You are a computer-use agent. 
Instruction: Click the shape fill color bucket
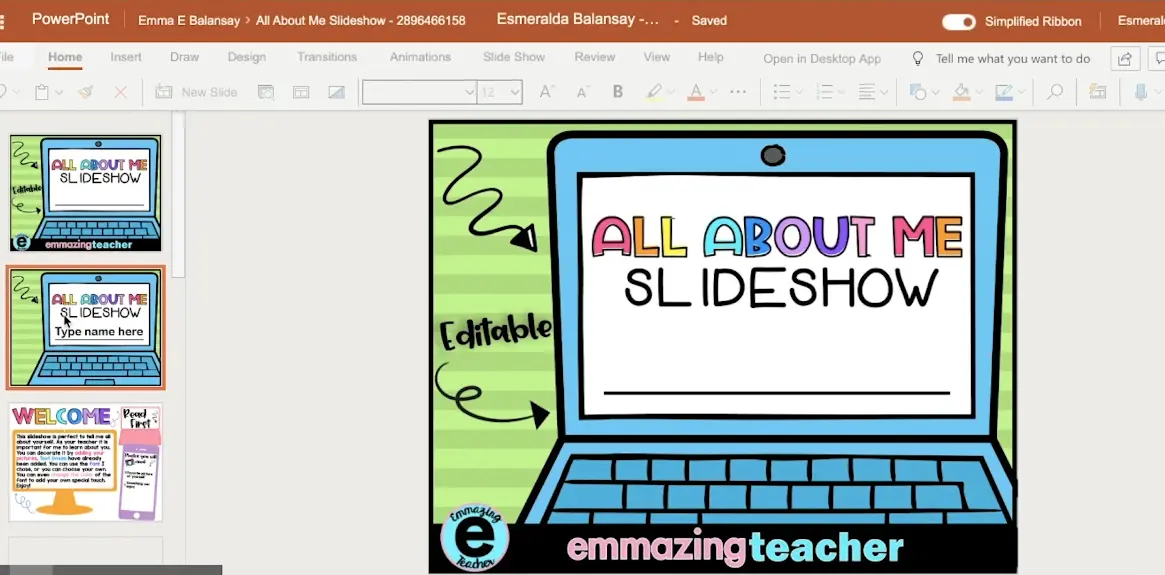[x=961, y=92]
